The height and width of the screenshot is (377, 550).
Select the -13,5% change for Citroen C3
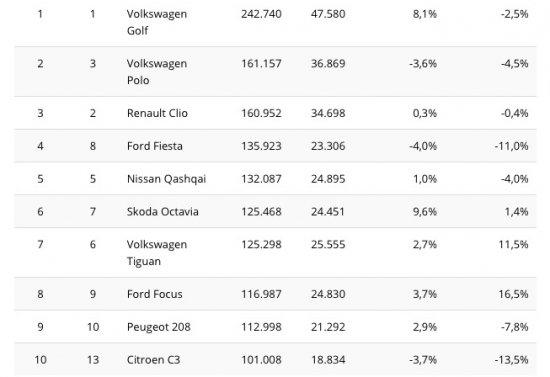point(511,360)
